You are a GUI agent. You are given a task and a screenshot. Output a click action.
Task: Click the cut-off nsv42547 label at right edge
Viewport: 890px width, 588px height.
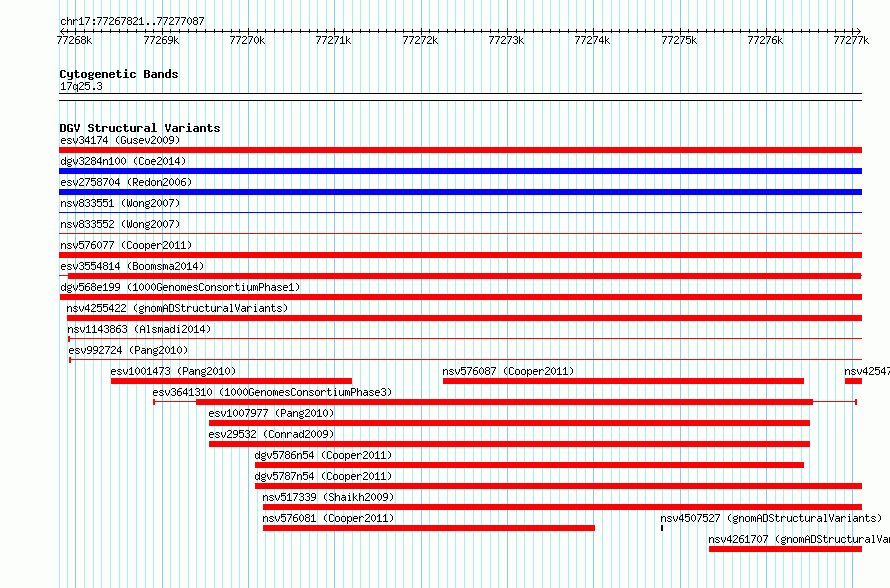click(867, 371)
